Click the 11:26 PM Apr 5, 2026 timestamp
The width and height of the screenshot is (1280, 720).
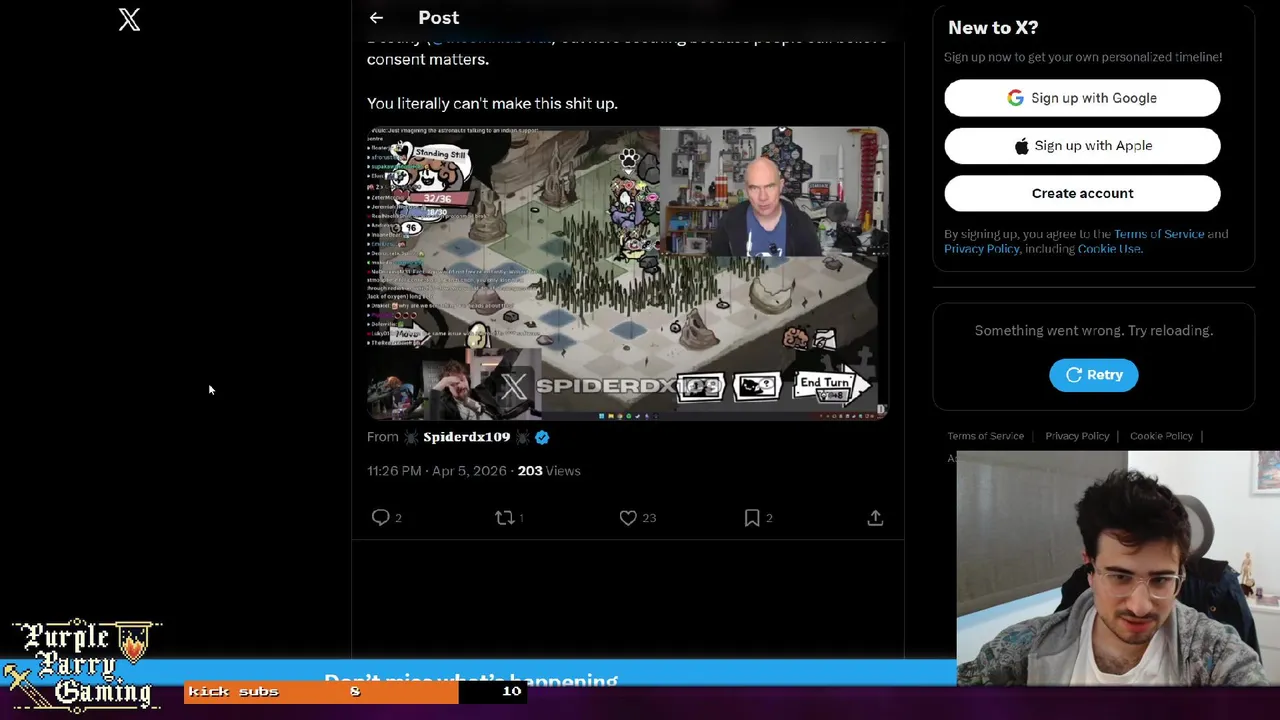click(439, 471)
